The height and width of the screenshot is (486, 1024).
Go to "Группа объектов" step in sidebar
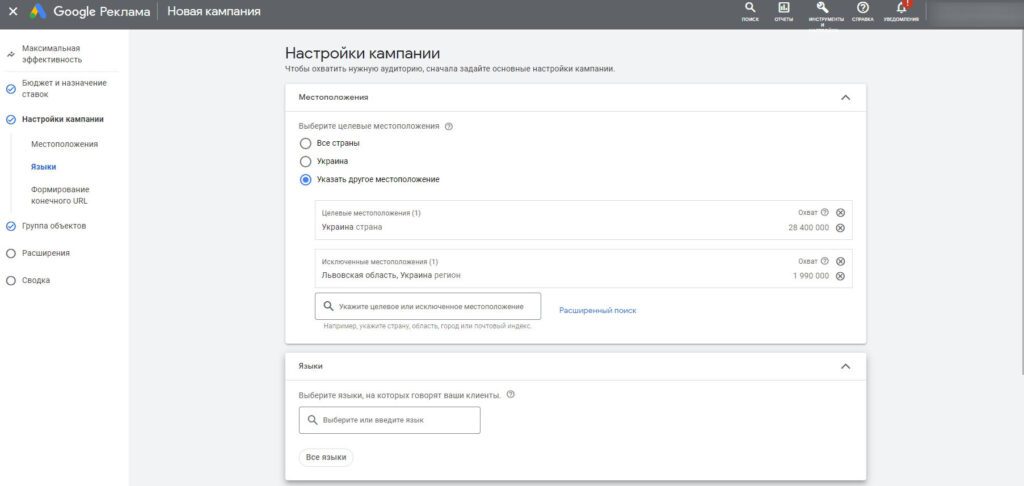(54, 226)
